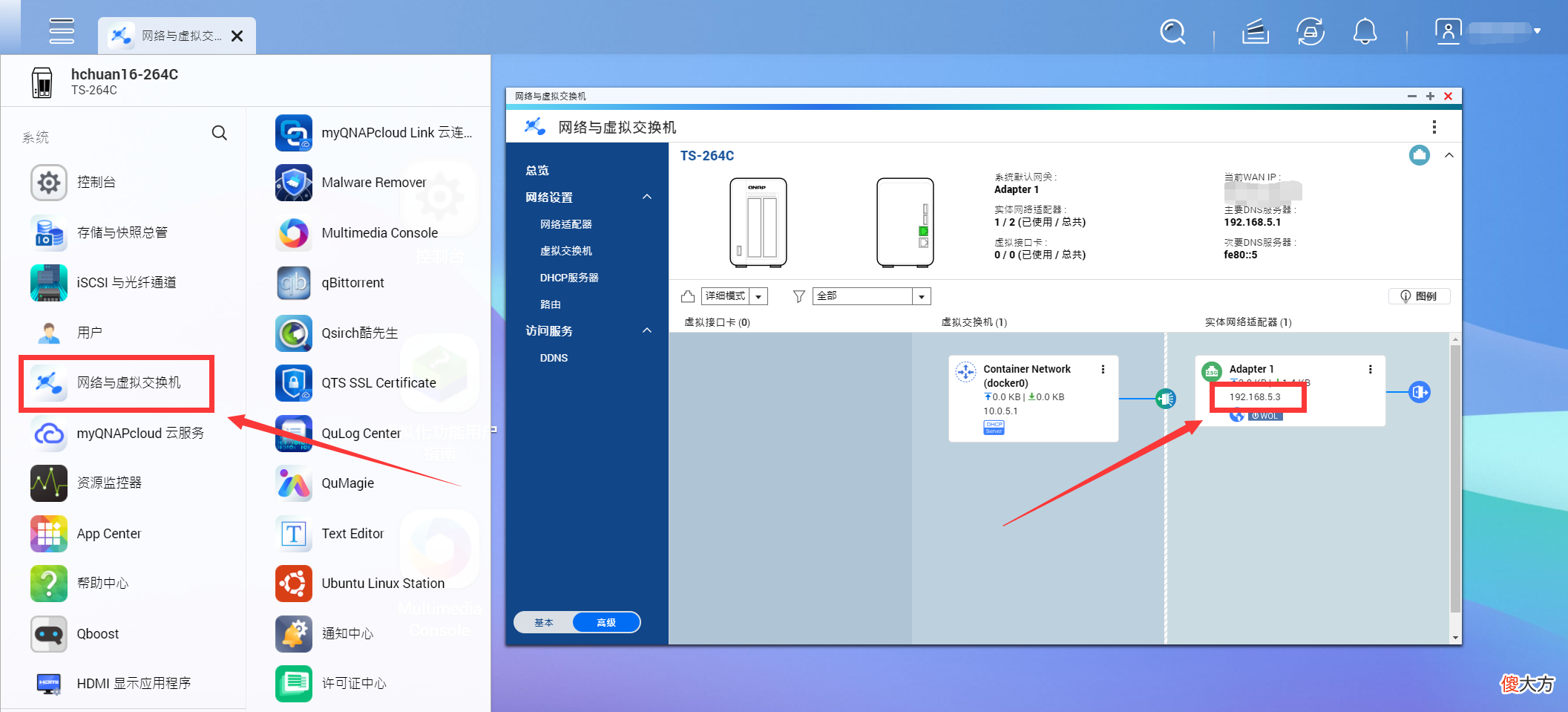Screen dimensions: 1568x712
Task: Open external devices icon
Action: [x=1311, y=32]
